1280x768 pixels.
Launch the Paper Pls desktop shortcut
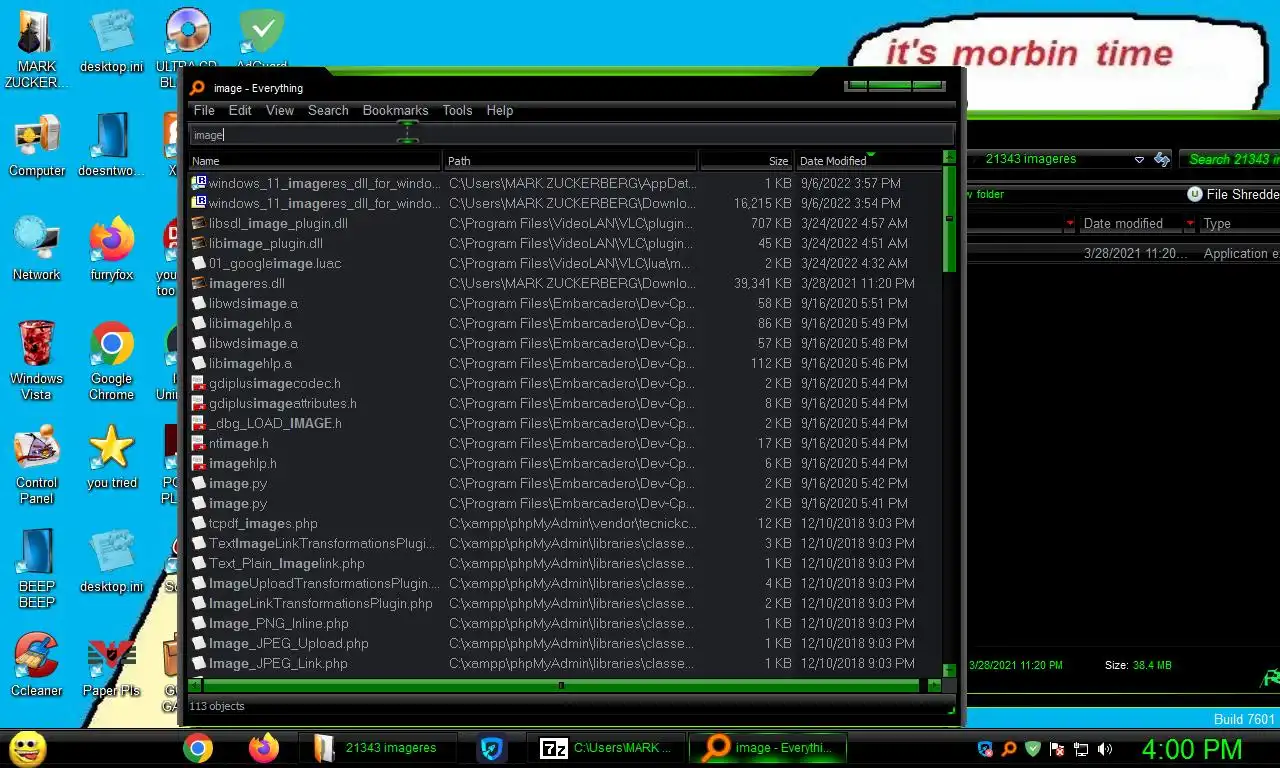[x=111, y=665]
